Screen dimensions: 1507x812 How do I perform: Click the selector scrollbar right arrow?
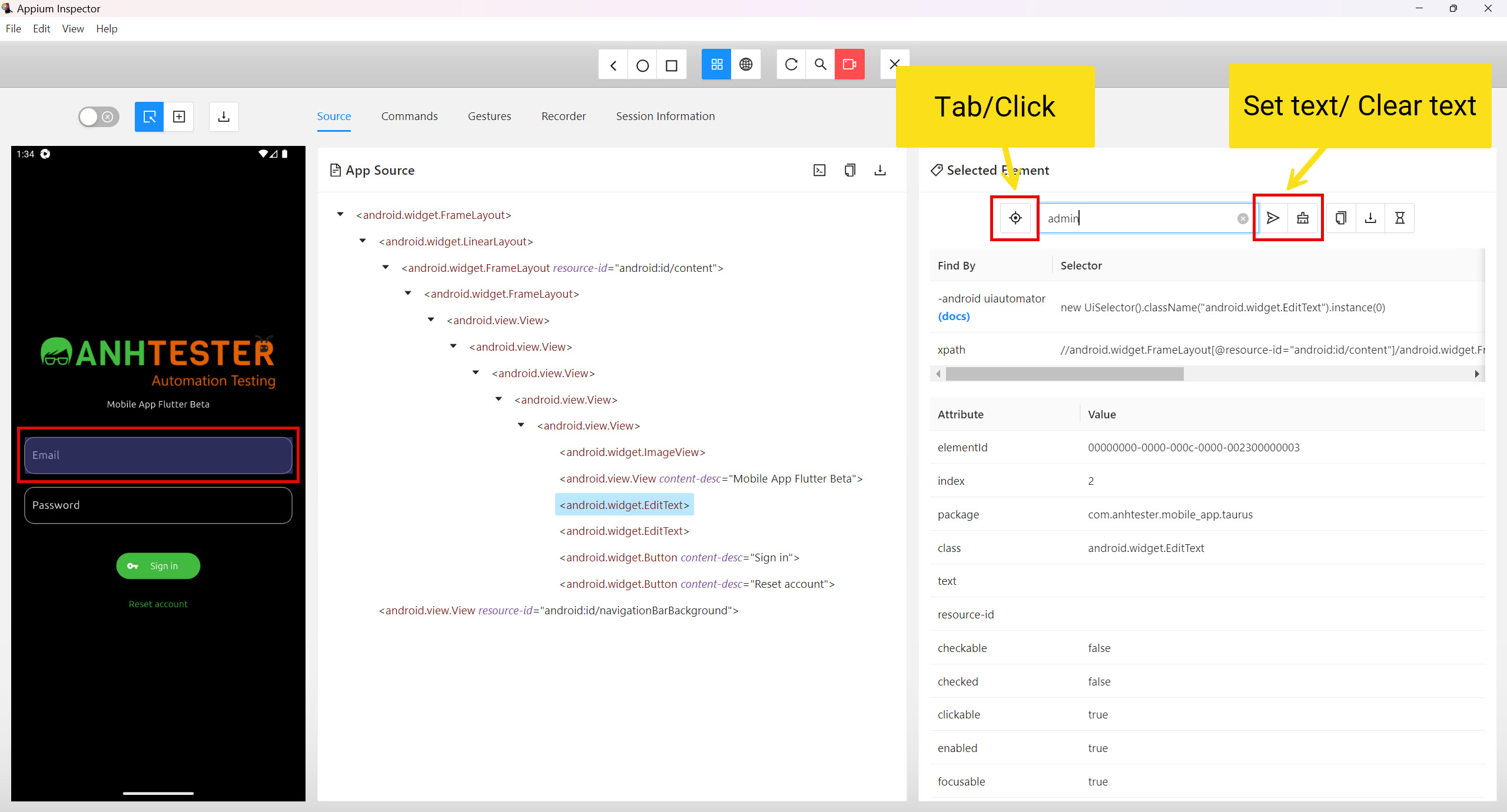click(1476, 374)
